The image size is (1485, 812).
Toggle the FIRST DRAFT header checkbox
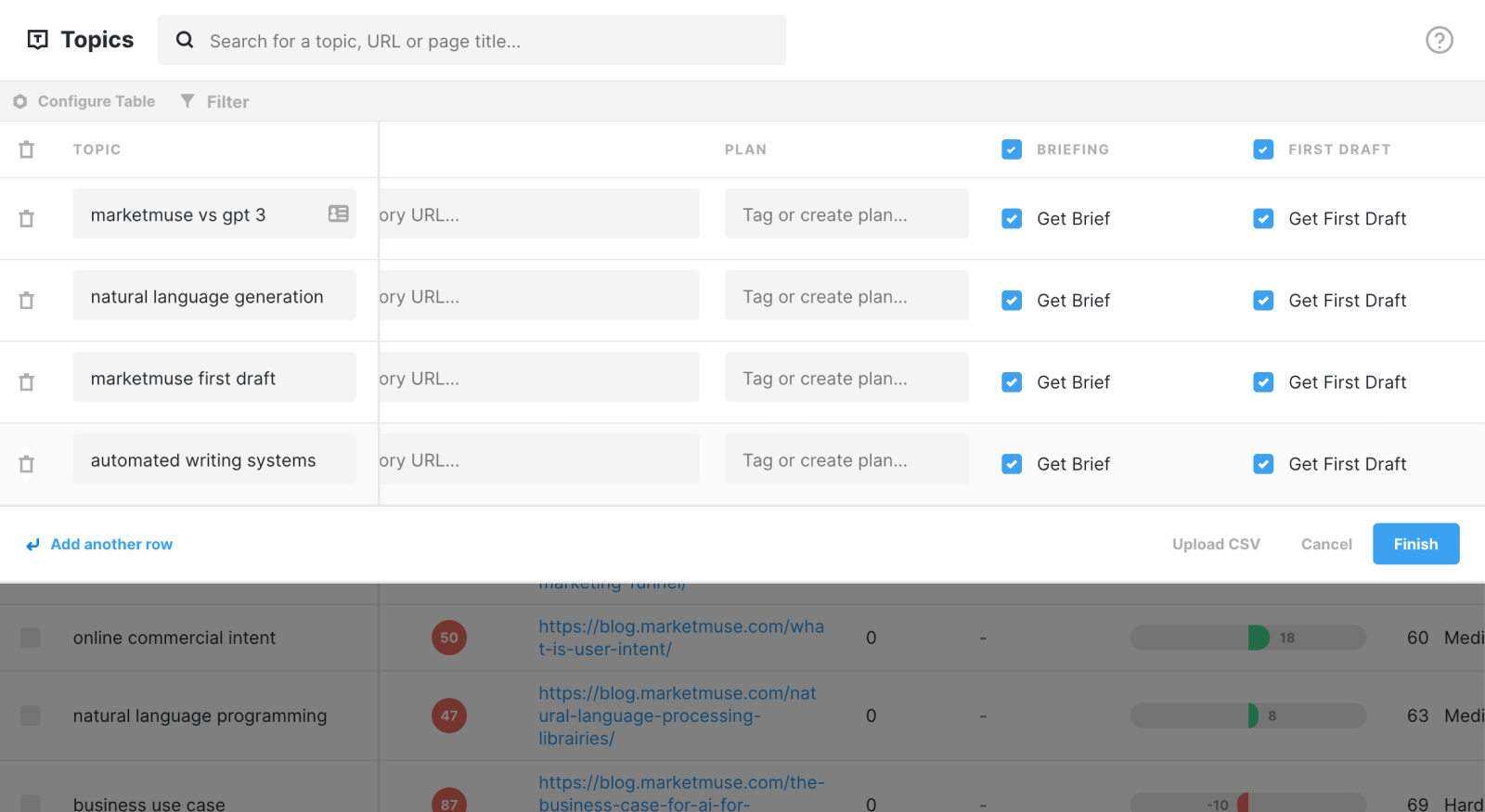(x=1263, y=149)
